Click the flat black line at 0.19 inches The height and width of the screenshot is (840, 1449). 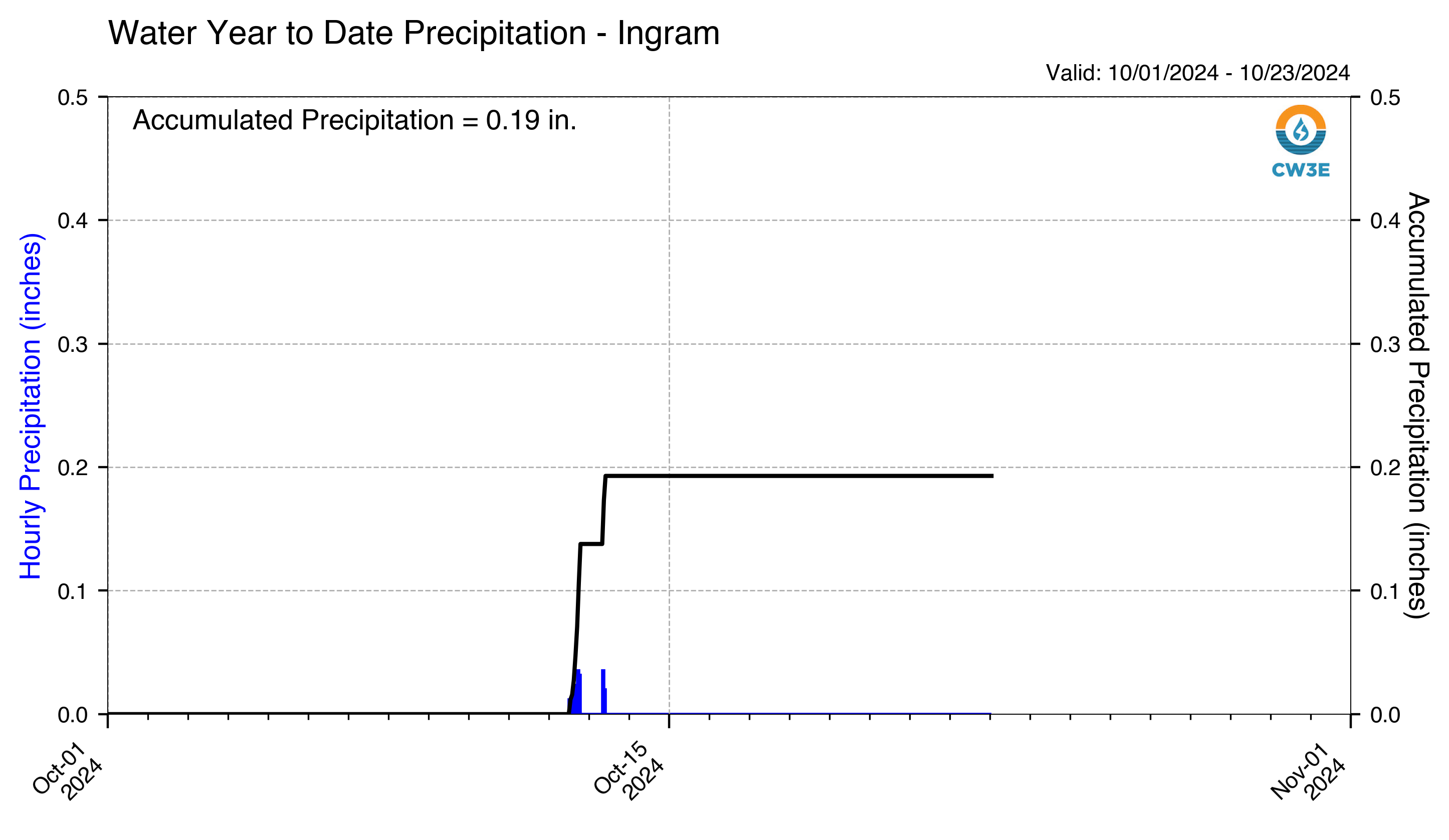tap(799, 476)
